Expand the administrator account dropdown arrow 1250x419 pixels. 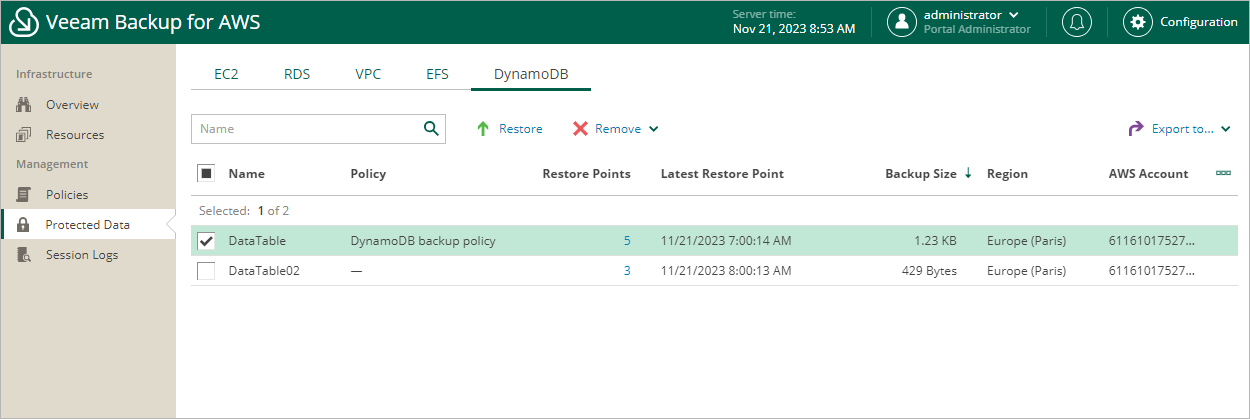tap(1014, 15)
